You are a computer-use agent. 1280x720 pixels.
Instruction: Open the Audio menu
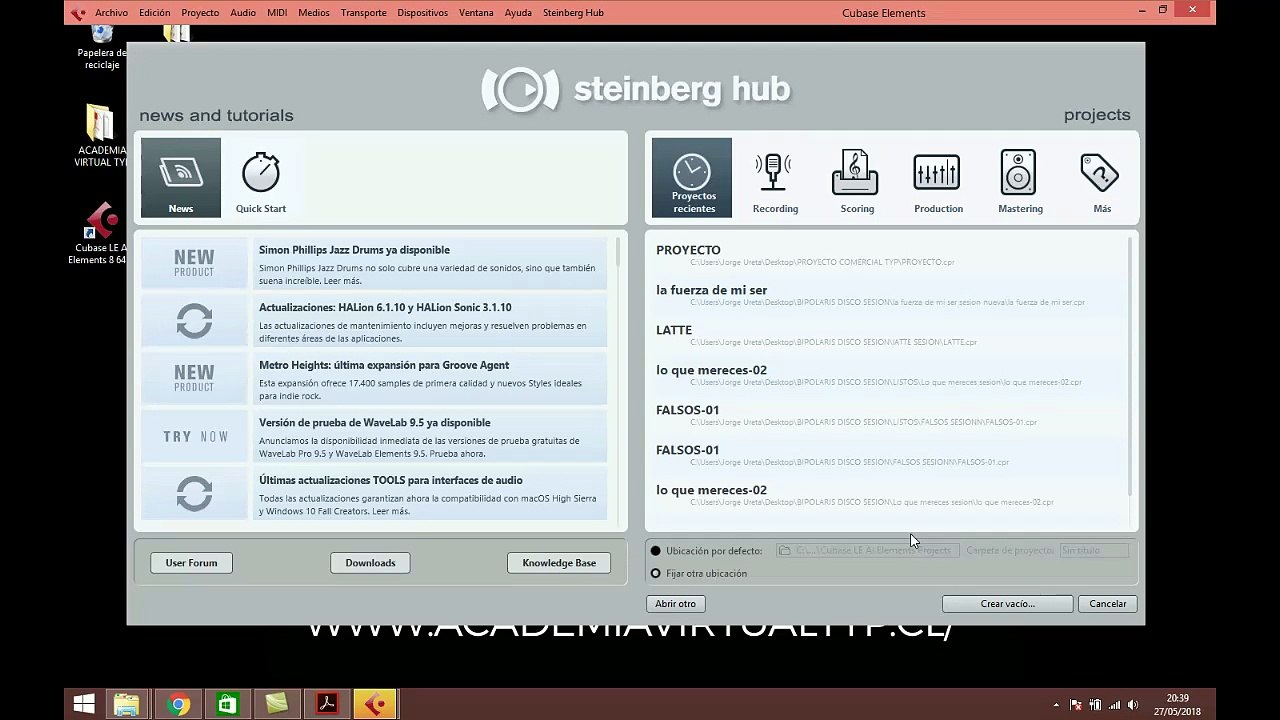243,13
